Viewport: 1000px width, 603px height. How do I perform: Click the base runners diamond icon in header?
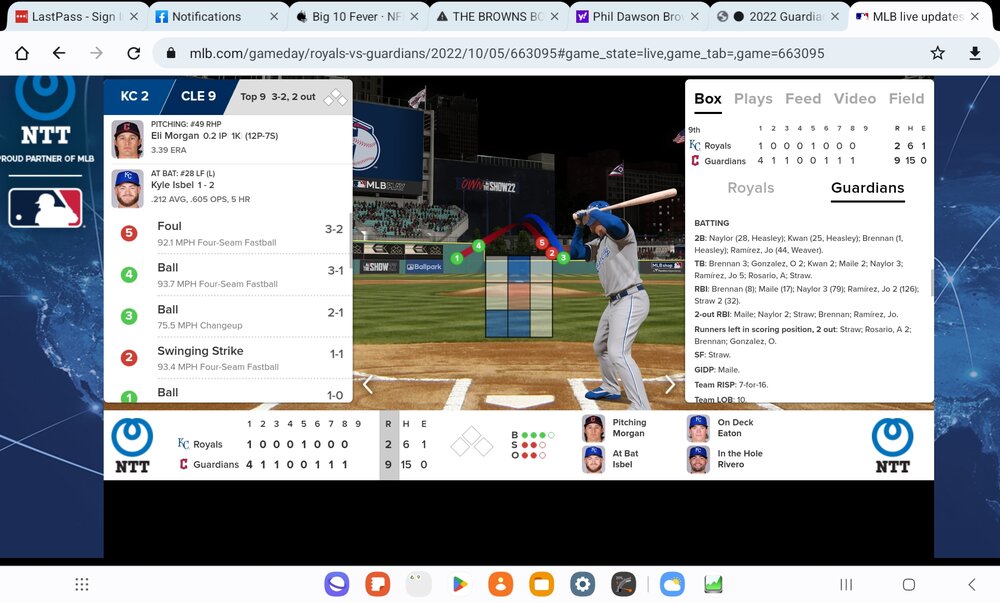pyautogui.click(x=335, y=98)
